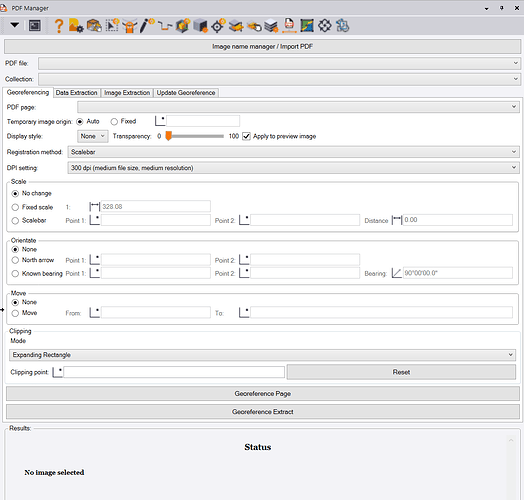Screen dimensions: 524x500
Task: Select the North arrow orientate option
Action: (15, 260)
